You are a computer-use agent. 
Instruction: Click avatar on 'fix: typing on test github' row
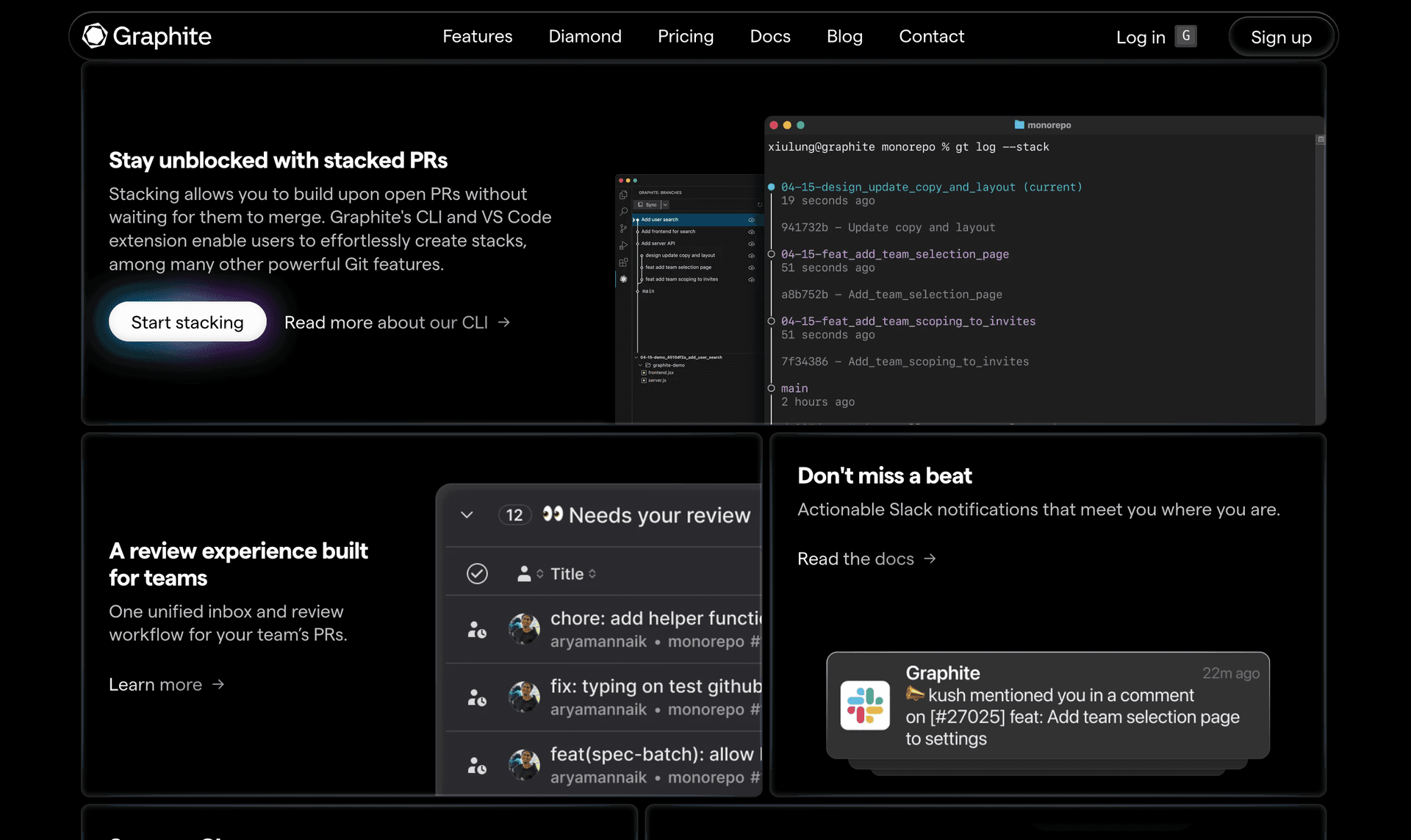click(x=524, y=697)
